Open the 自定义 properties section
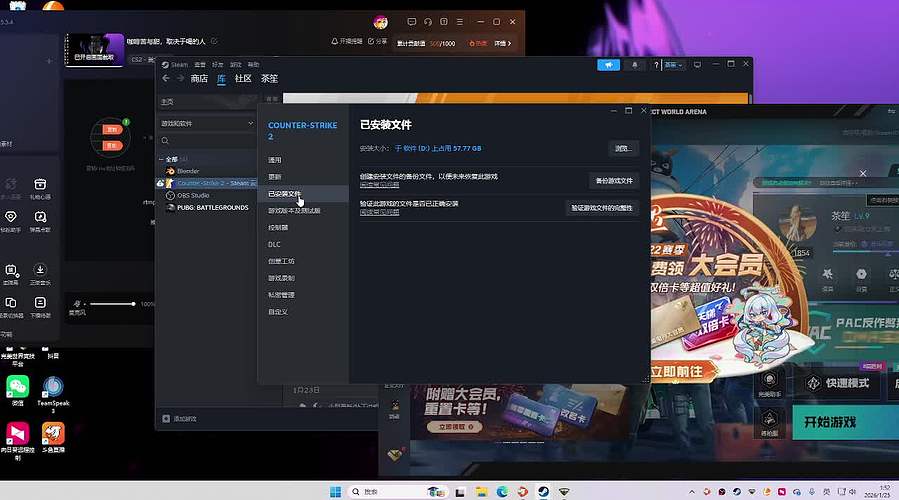 click(278, 312)
